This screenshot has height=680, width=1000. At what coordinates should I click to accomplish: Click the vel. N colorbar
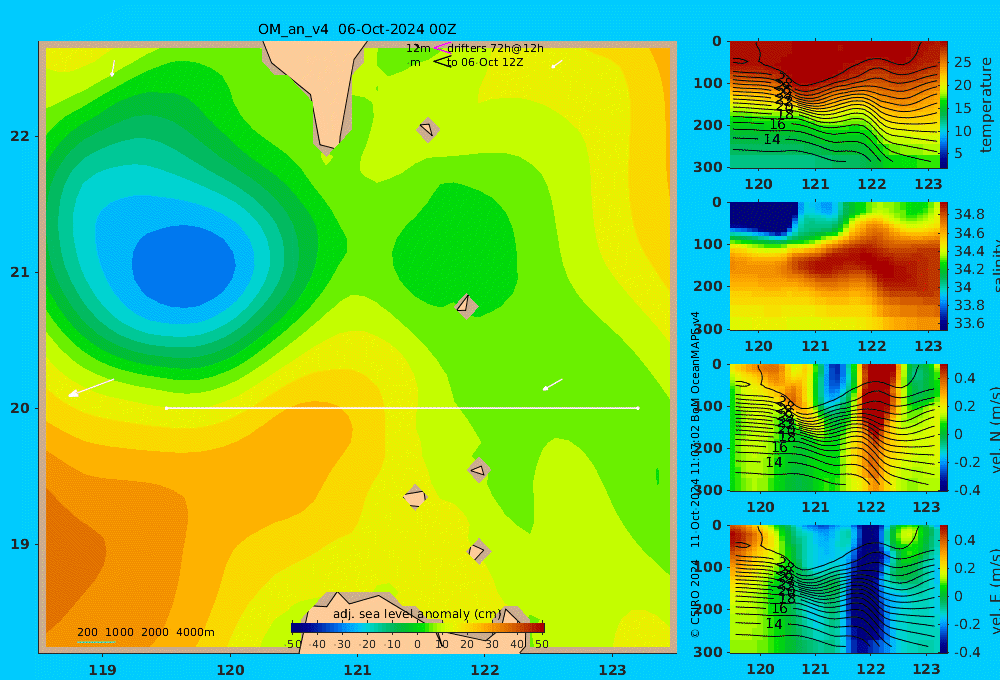[944, 427]
